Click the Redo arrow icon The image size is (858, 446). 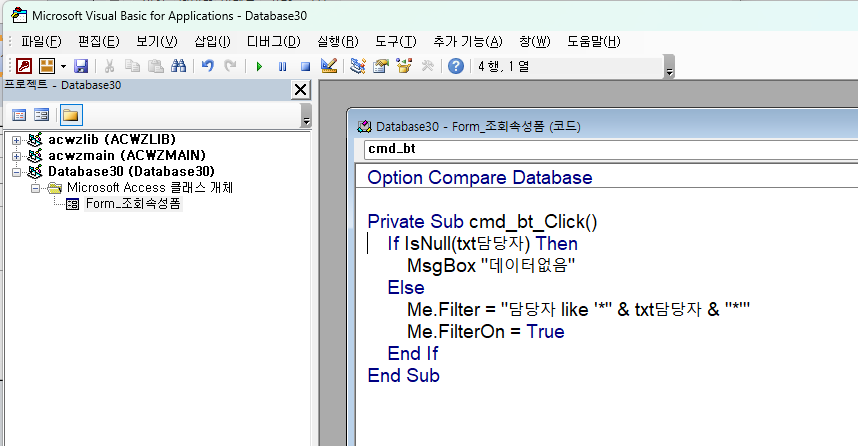click(x=230, y=66)
